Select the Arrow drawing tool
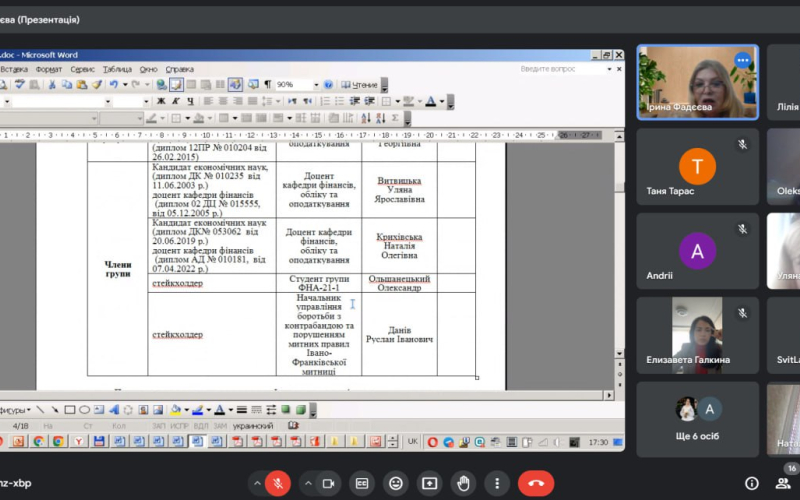The image size is (800, 500). [x=55, y=410]
